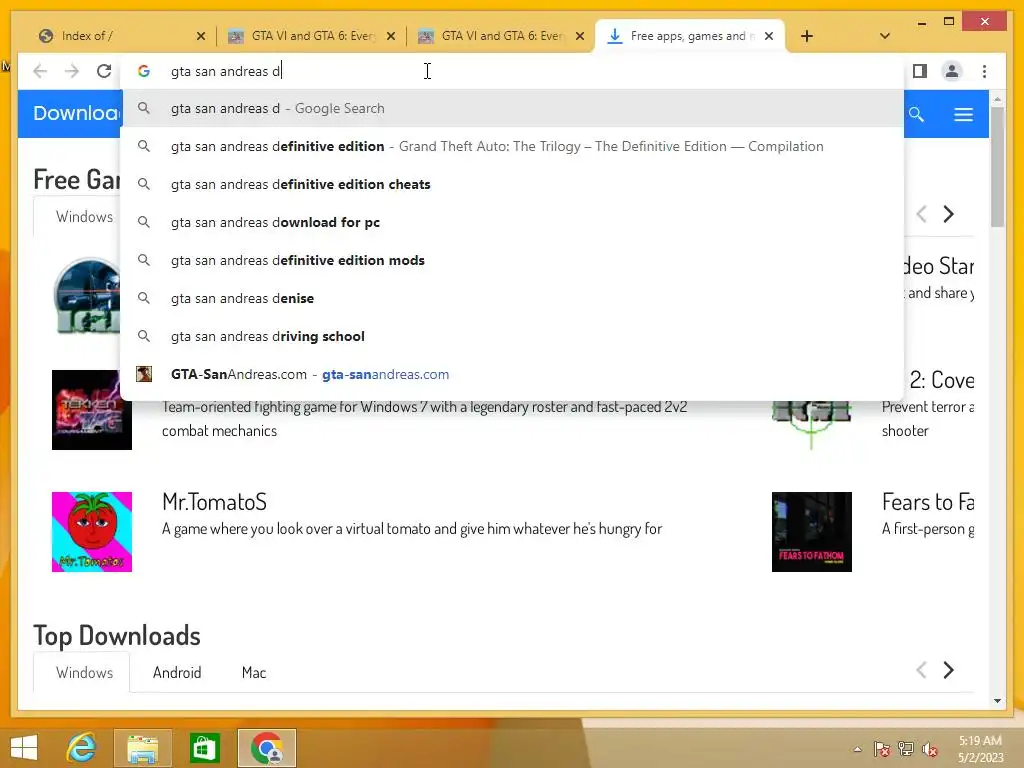Click the address bar search text
This screenshot has width=1024, height=768.
226,71
